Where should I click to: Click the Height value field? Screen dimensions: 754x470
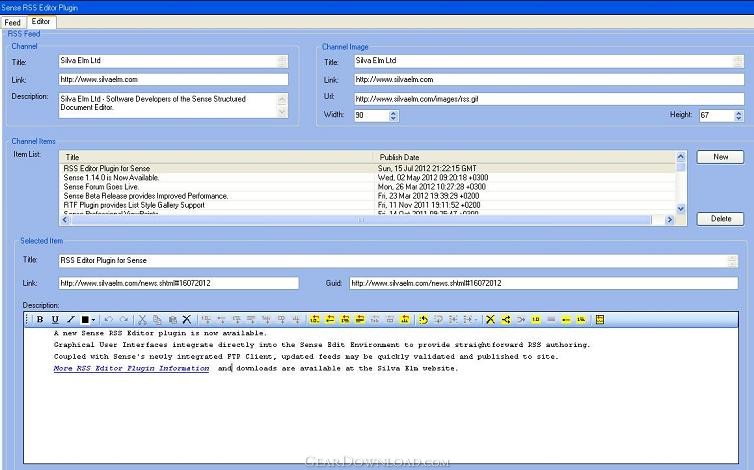pyautogui.click(x=716, y=115)
